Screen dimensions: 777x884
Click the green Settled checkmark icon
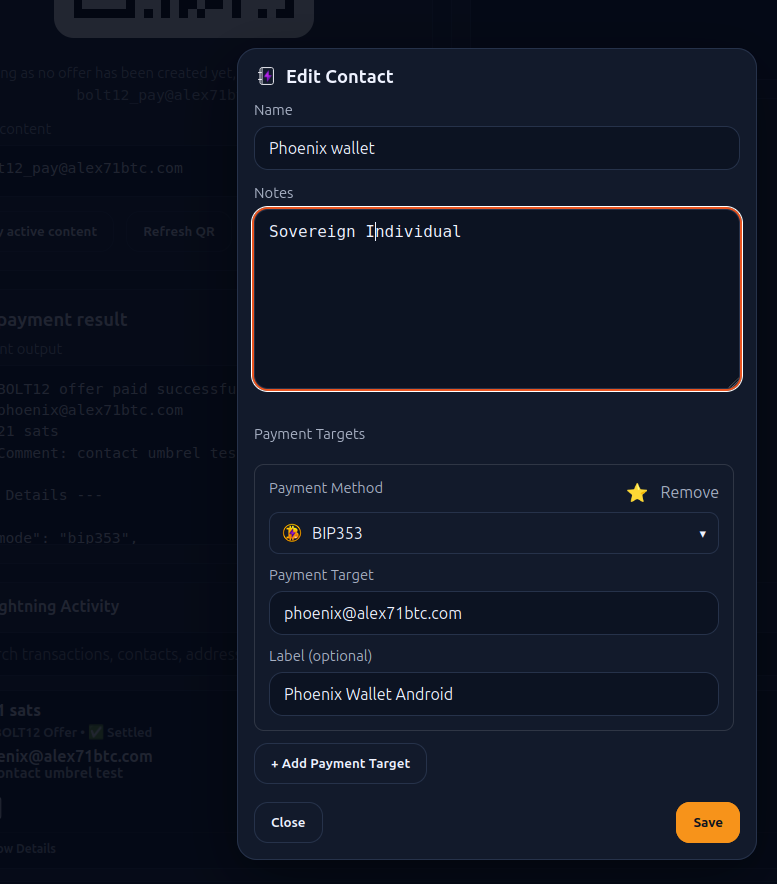(x=96, y=732)
